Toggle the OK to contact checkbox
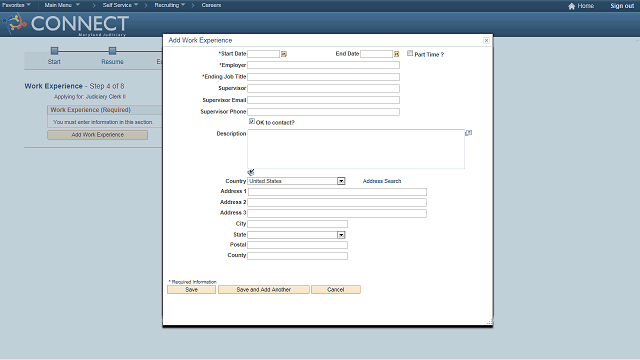640x360 pixels. 252,121
